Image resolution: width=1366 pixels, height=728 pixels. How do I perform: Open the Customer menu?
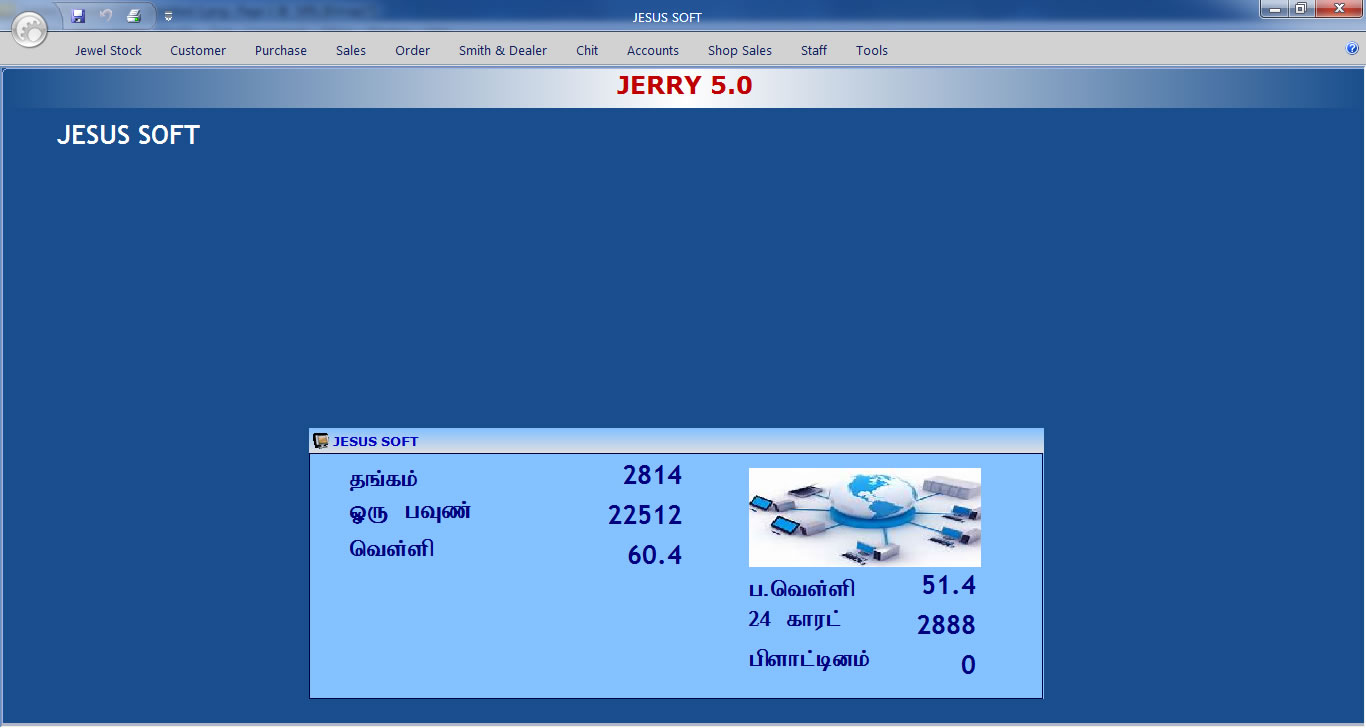coord(198,50)
